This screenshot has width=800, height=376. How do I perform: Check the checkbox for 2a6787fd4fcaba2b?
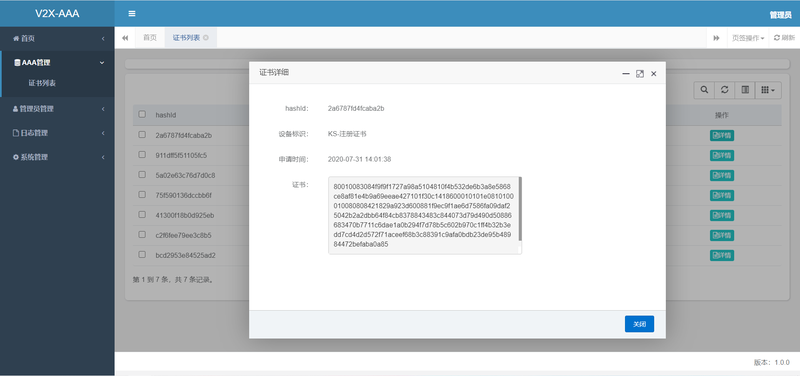tap(142, 135)
